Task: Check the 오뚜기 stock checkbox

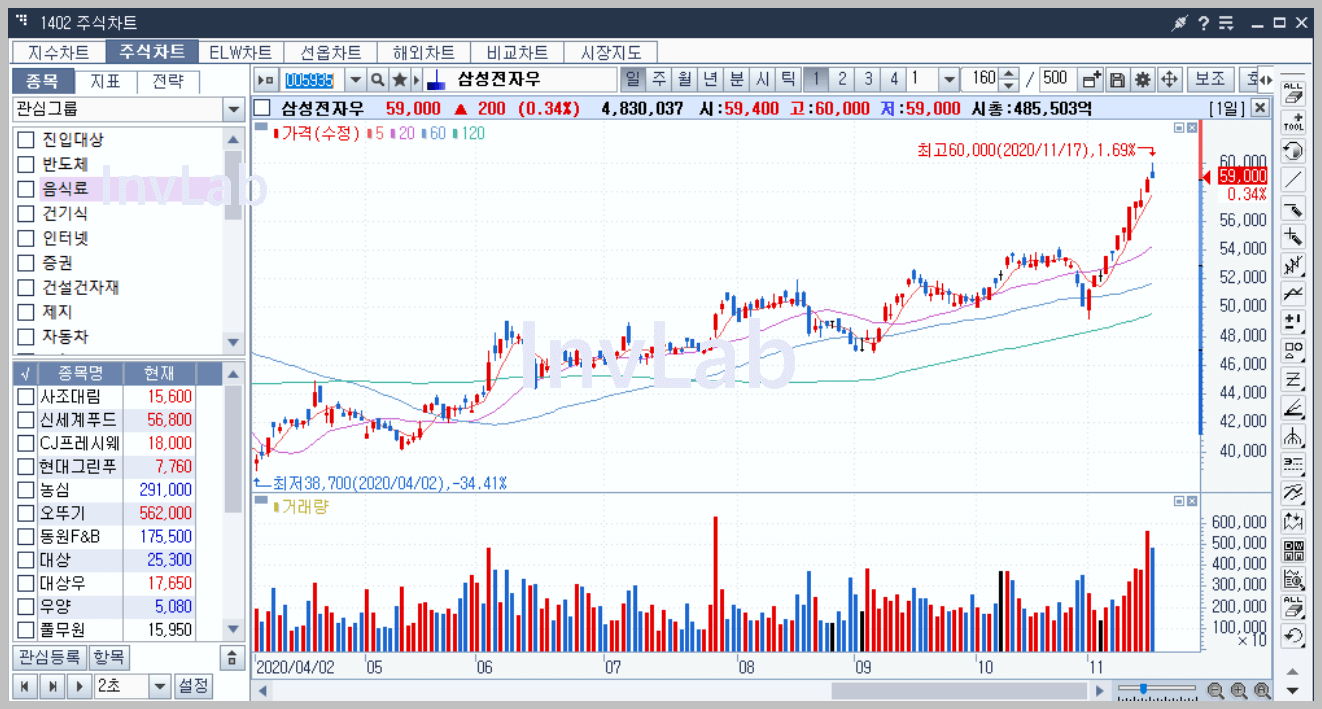Action: point(26,513)
